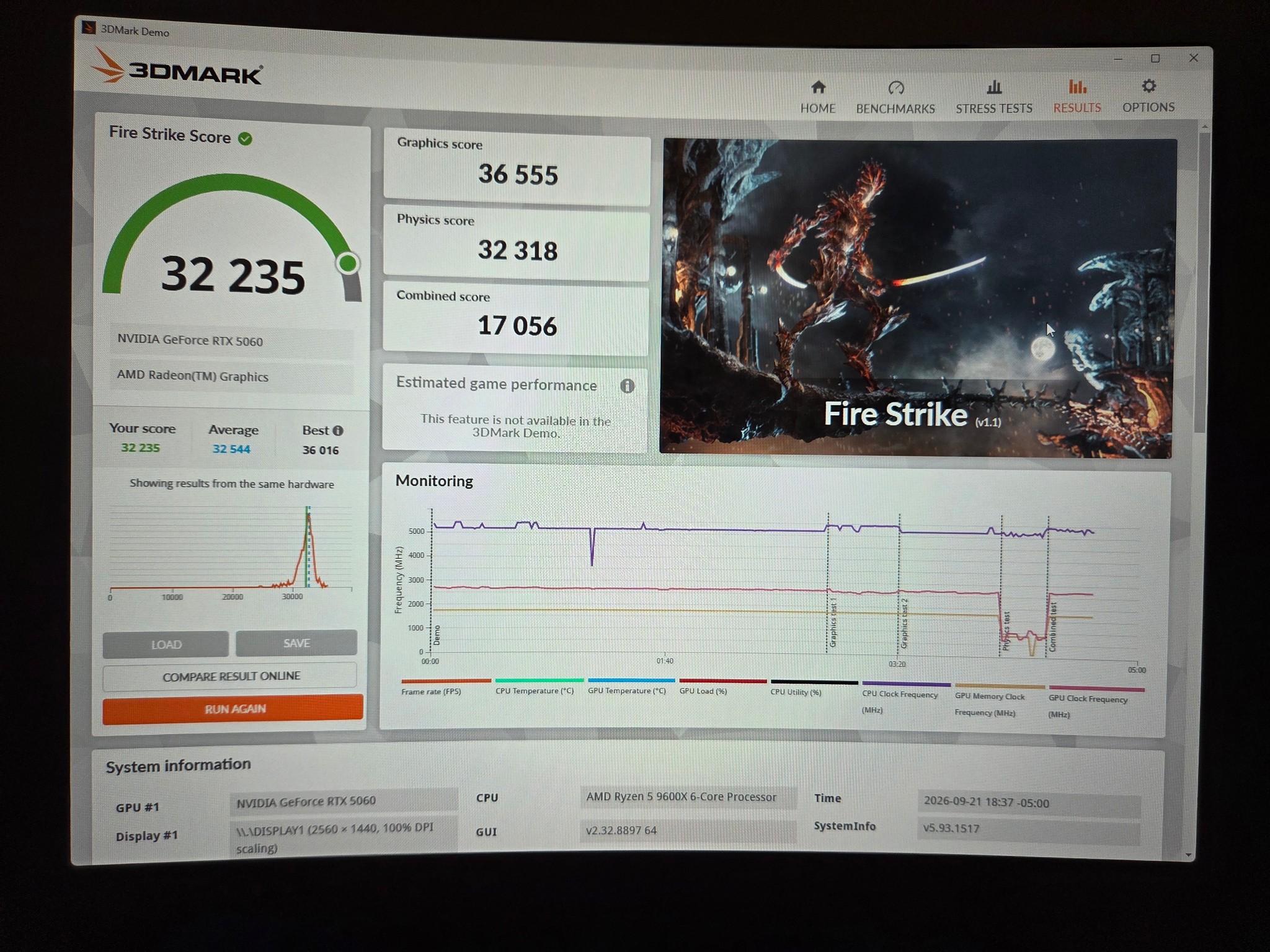Click the LOAD button
1270x952 pixels.
point(166,645)
